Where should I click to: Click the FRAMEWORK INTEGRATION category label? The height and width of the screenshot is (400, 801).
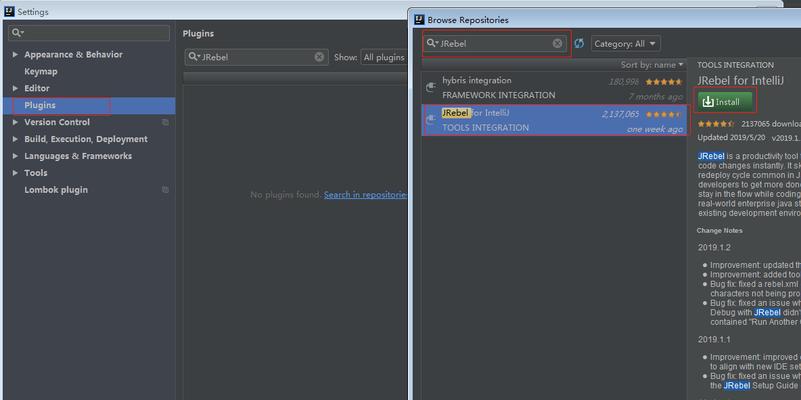(x=499, y=95)
